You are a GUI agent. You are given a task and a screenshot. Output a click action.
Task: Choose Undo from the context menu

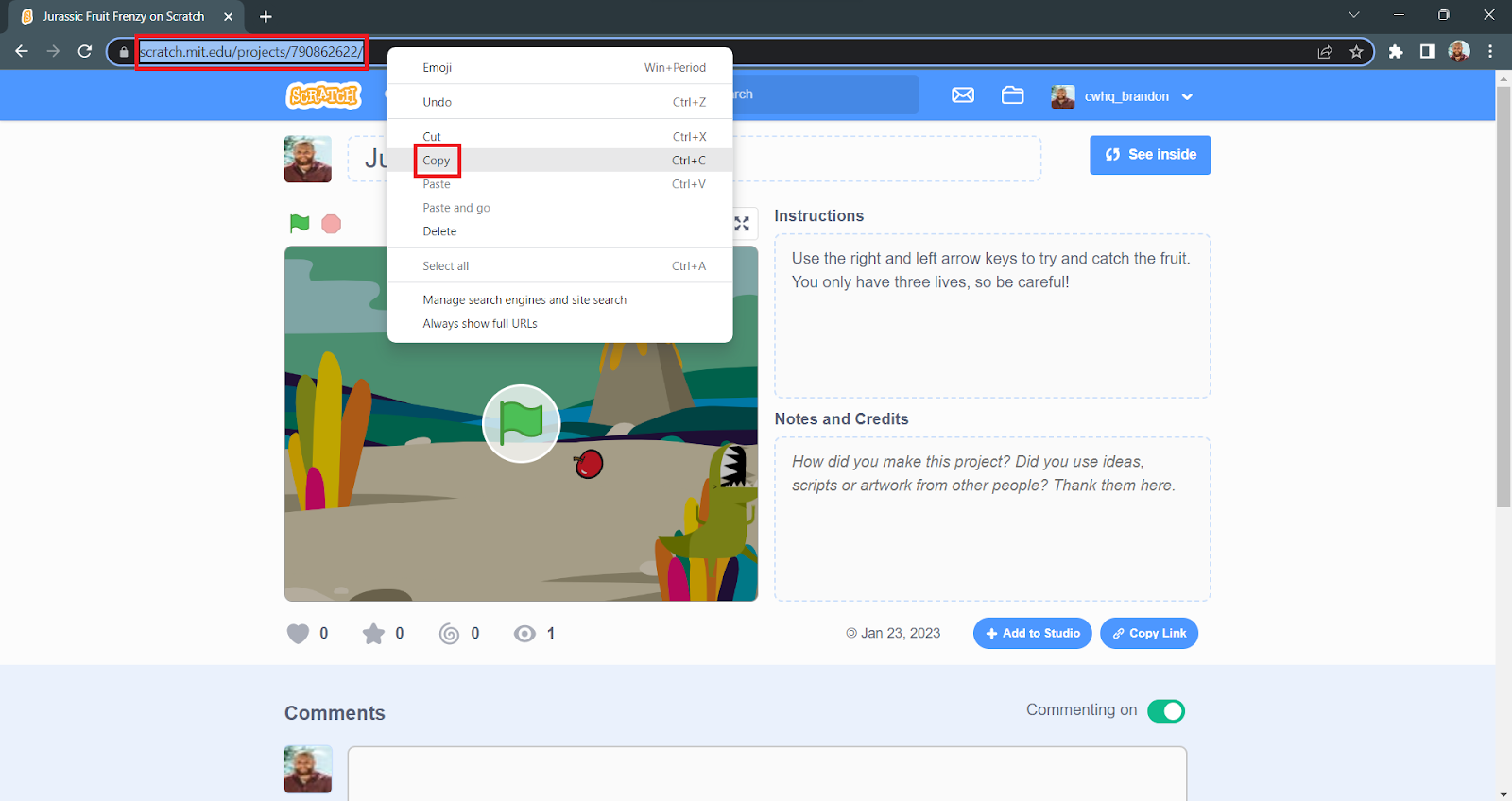[x=560, y=102]
